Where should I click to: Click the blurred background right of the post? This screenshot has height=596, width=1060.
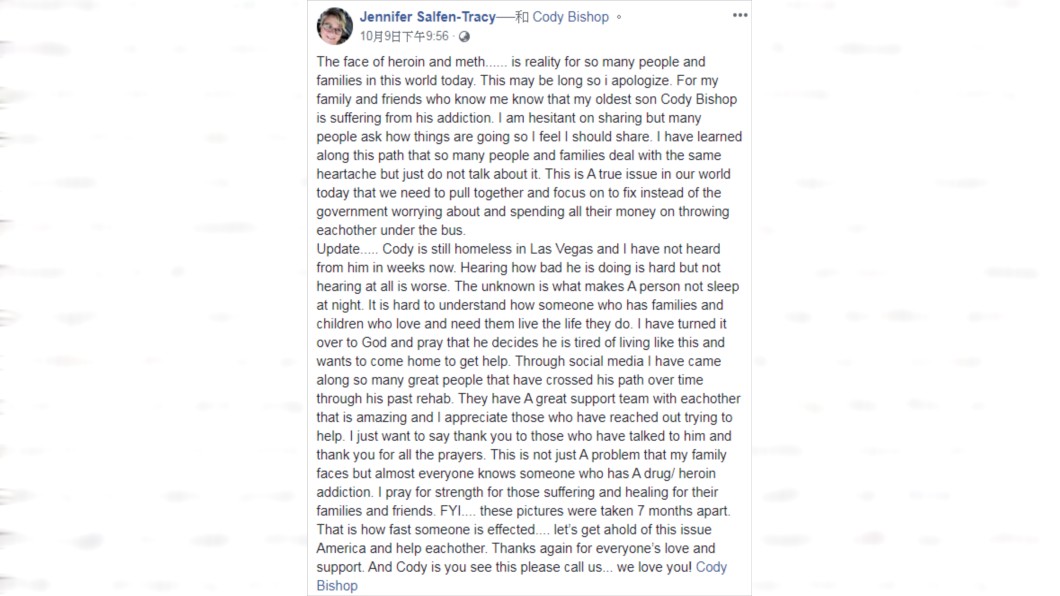click(x=906, y=298)
